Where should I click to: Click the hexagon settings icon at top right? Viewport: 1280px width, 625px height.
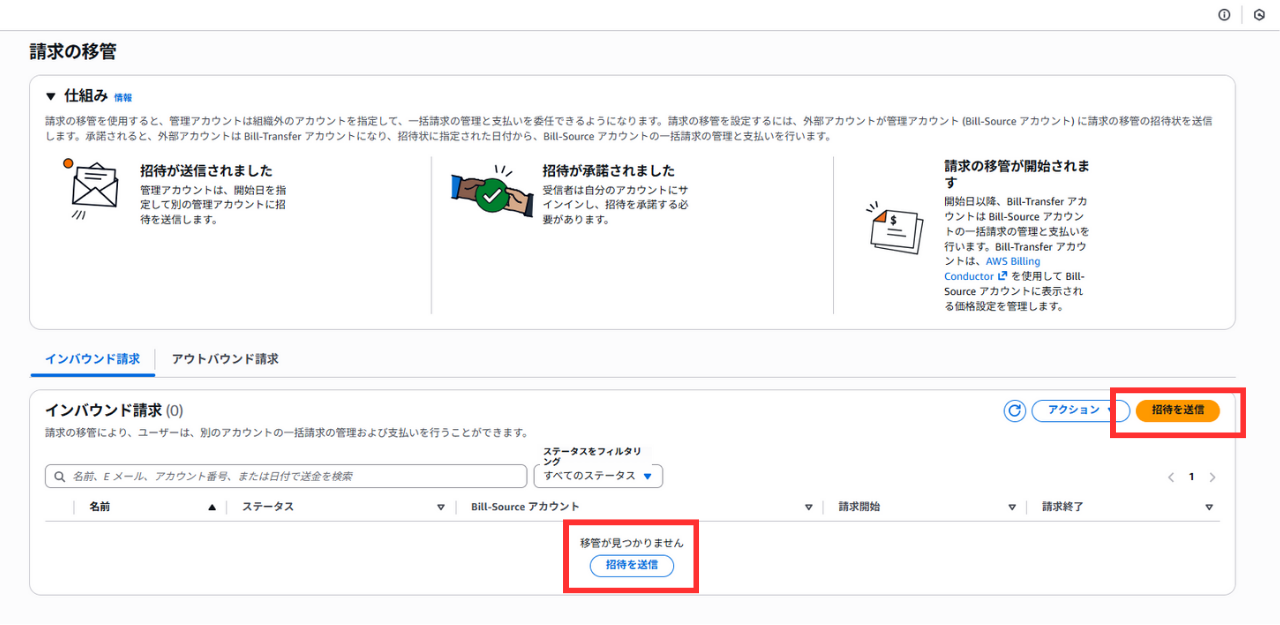pos(1259,15)
